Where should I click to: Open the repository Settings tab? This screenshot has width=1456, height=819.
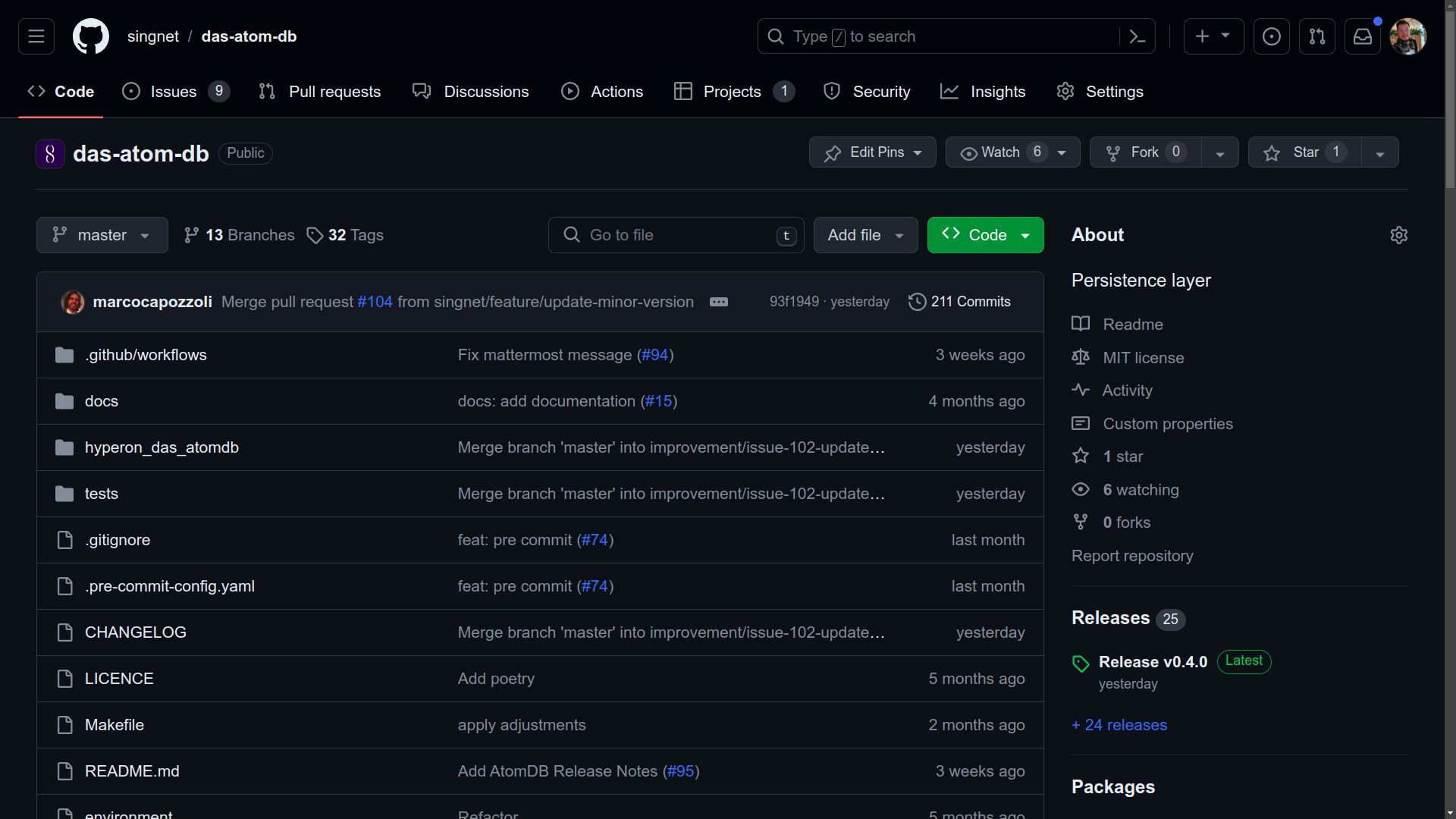point(1100,92)
